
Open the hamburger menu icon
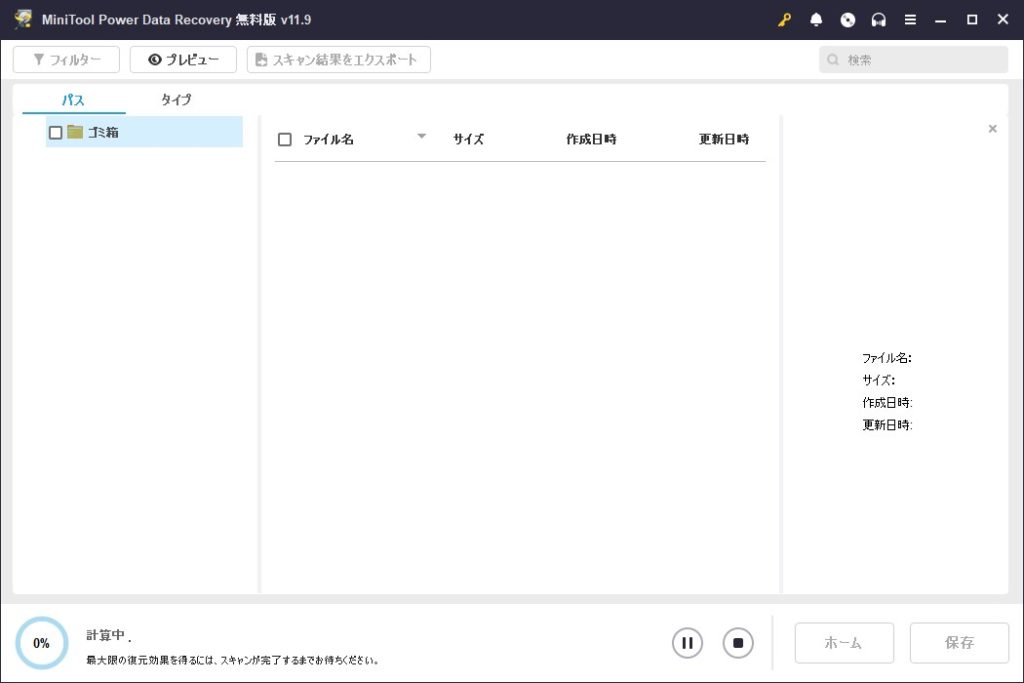point(910,20)
